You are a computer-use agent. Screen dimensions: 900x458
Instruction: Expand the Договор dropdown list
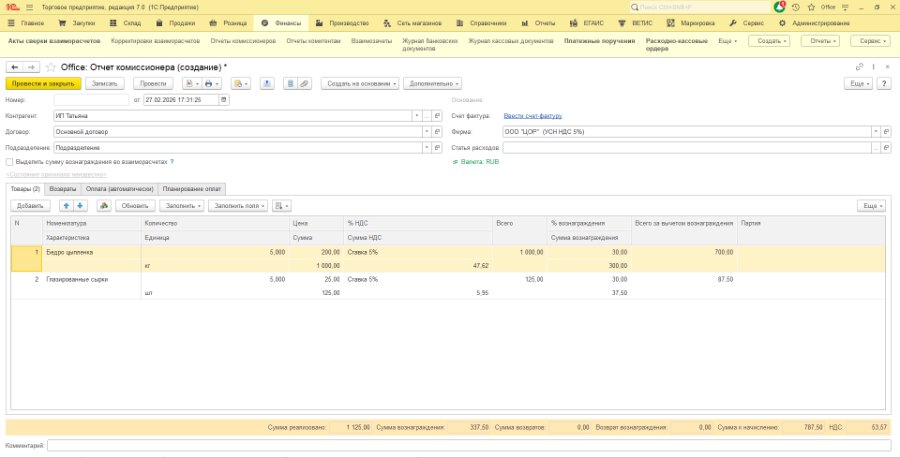point(426,132)
